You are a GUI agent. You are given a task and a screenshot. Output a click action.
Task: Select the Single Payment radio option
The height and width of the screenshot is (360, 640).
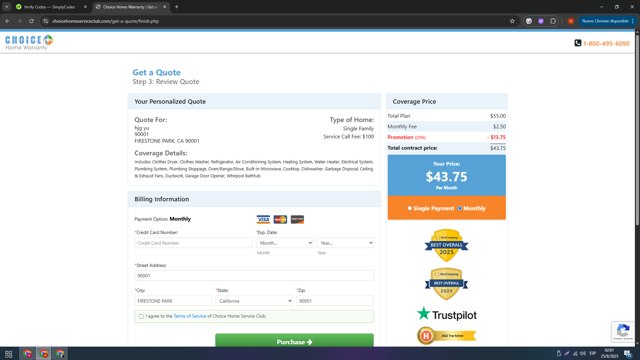click(x=410, y=208)
